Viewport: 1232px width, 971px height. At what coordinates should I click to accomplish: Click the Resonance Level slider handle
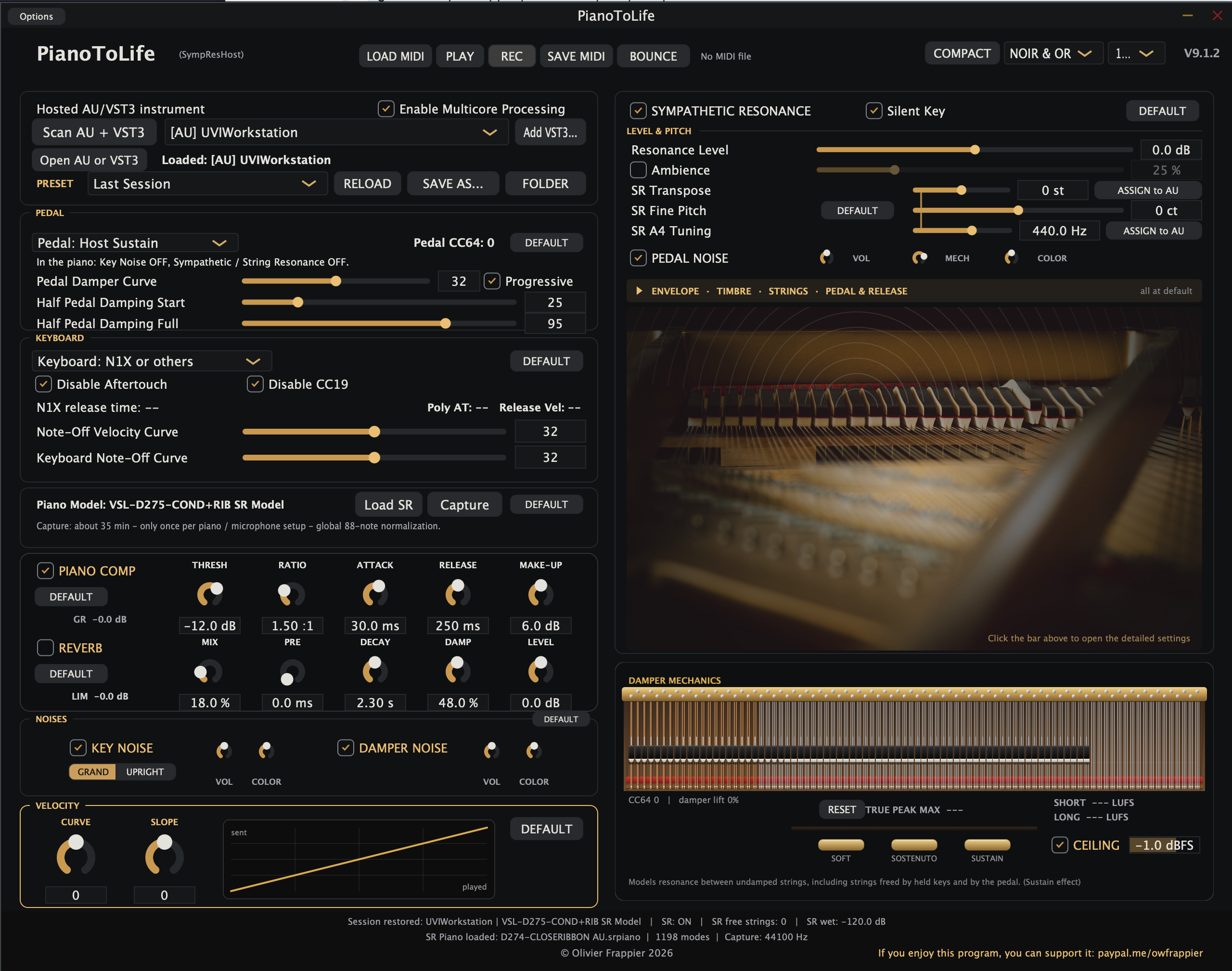(975, 150)
